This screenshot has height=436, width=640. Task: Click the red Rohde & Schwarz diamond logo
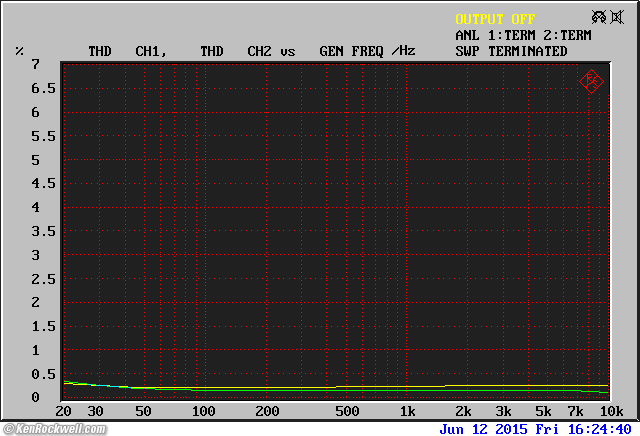tap(591, 82)
